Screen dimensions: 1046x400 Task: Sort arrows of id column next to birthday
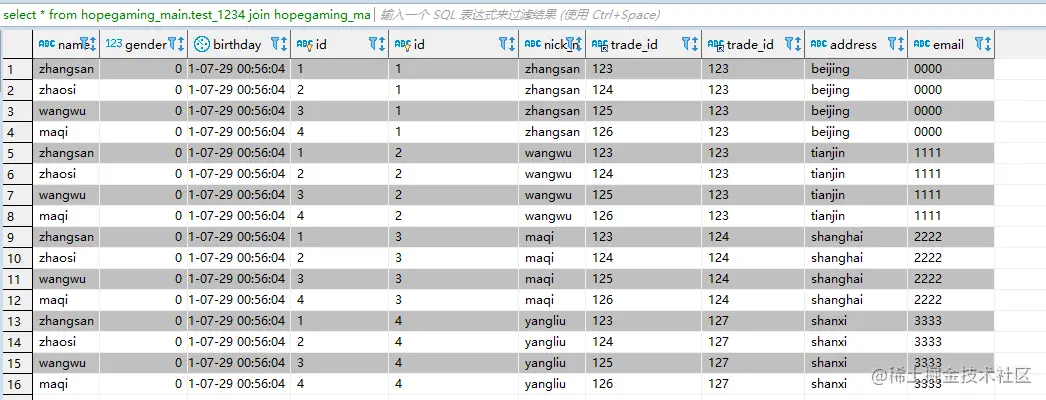click(x=382, y=45)
